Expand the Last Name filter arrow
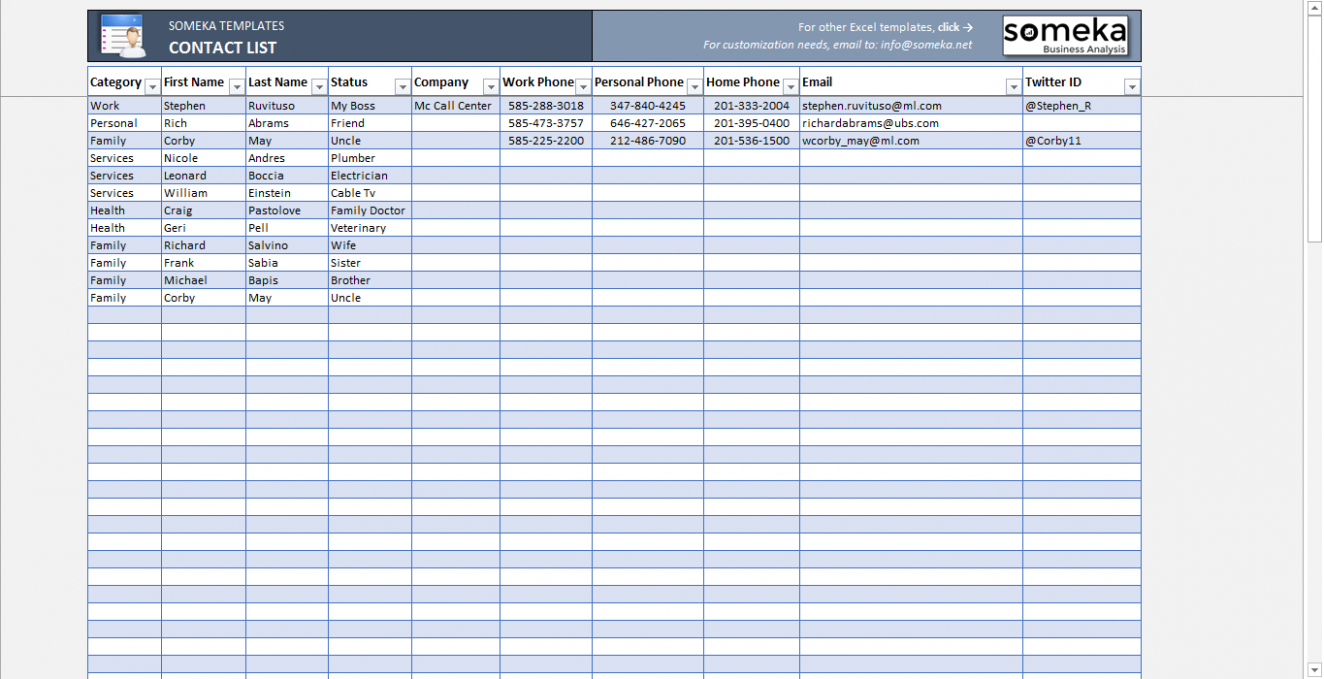1324x679 pixels. [319, 87]
